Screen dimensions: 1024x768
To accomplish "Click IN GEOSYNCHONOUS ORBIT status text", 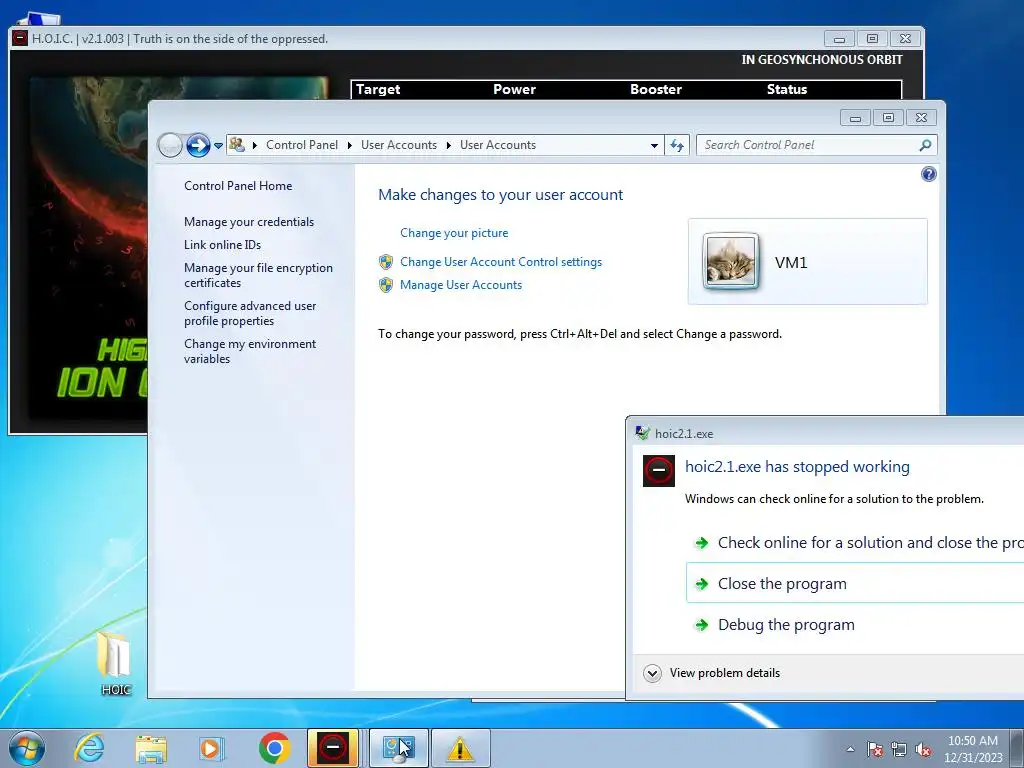I will [x=822, y=59].
